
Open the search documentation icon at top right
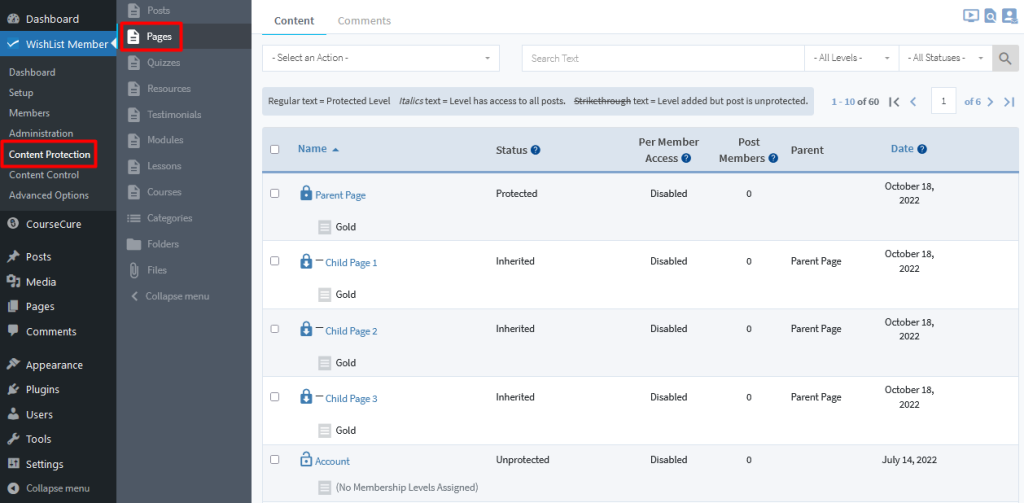[990, 16]
